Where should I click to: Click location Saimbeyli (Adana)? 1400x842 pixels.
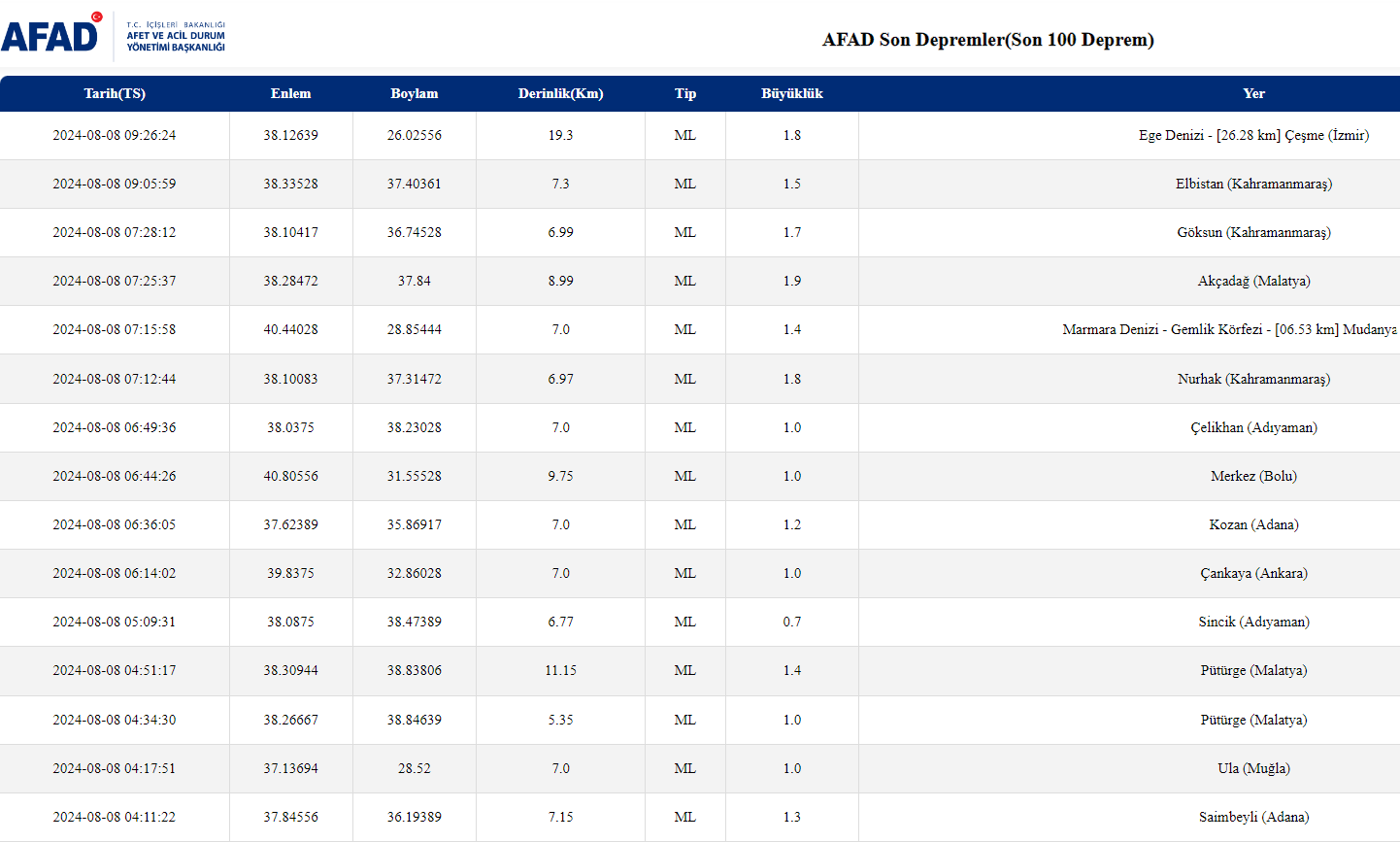1254,818
